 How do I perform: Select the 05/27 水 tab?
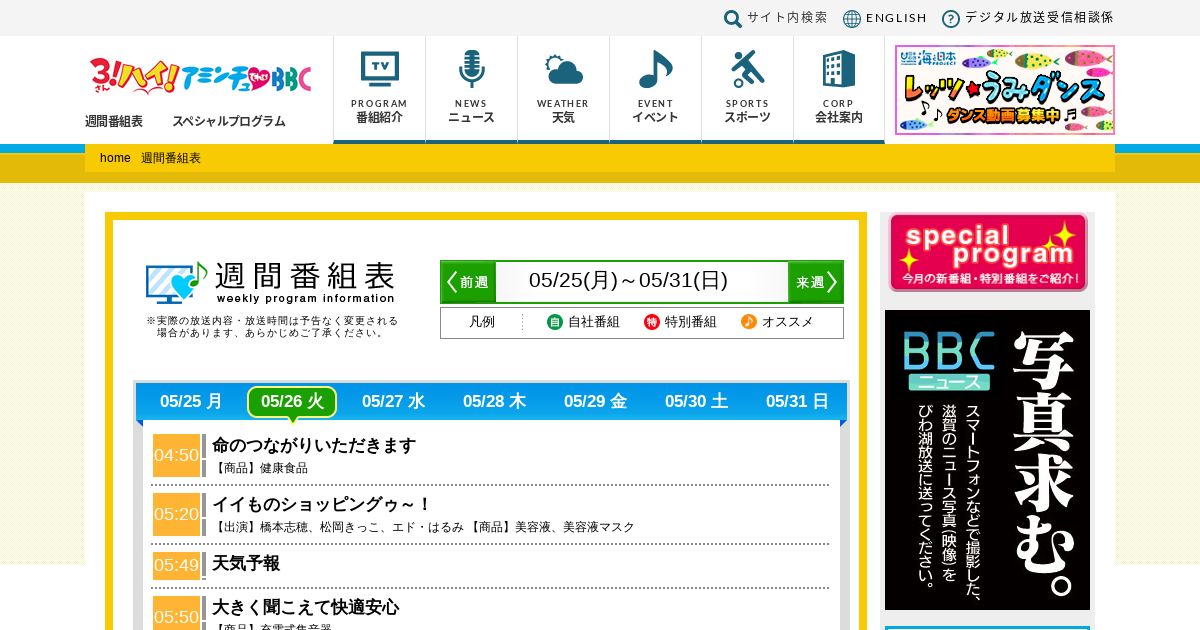[393, 402]
